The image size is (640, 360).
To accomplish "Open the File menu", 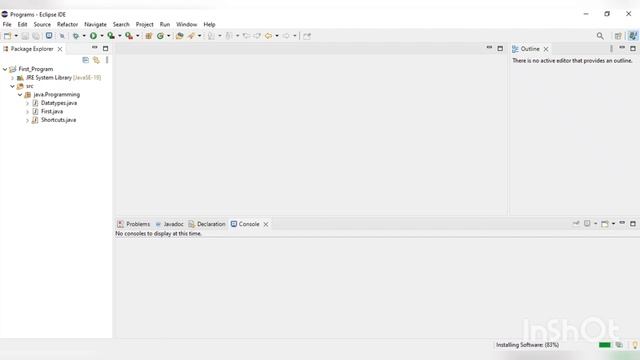I will click(x=7, y=24).
